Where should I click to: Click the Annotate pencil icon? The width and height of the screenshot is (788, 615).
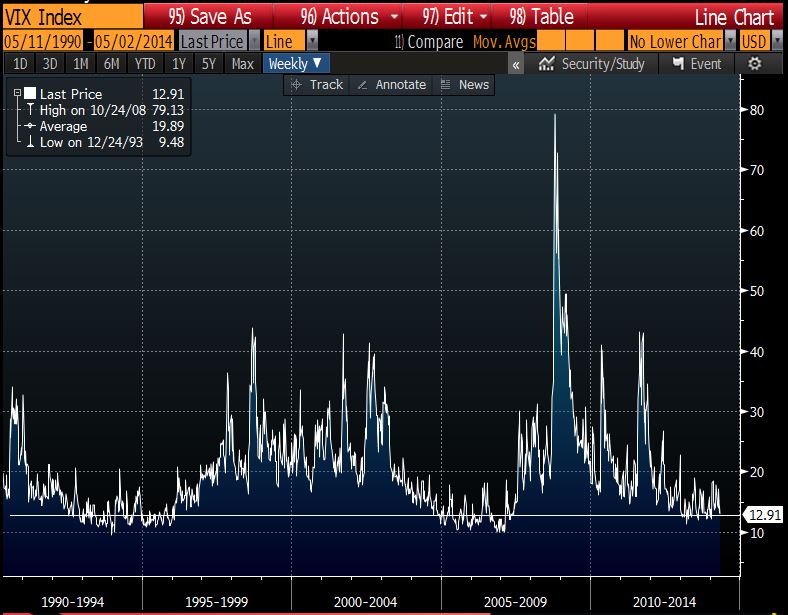362,85
